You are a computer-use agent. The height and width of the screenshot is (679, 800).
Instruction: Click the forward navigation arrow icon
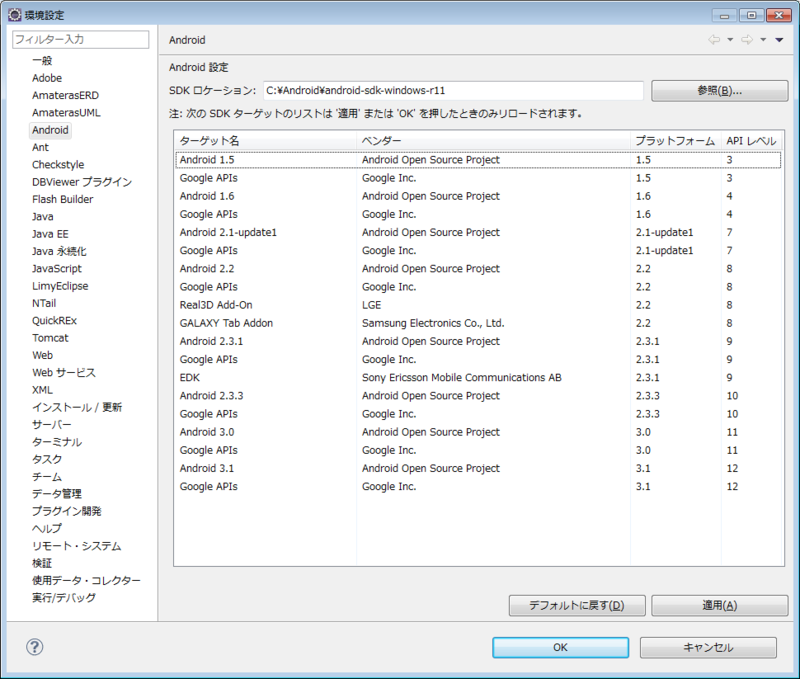coord(747,40)
